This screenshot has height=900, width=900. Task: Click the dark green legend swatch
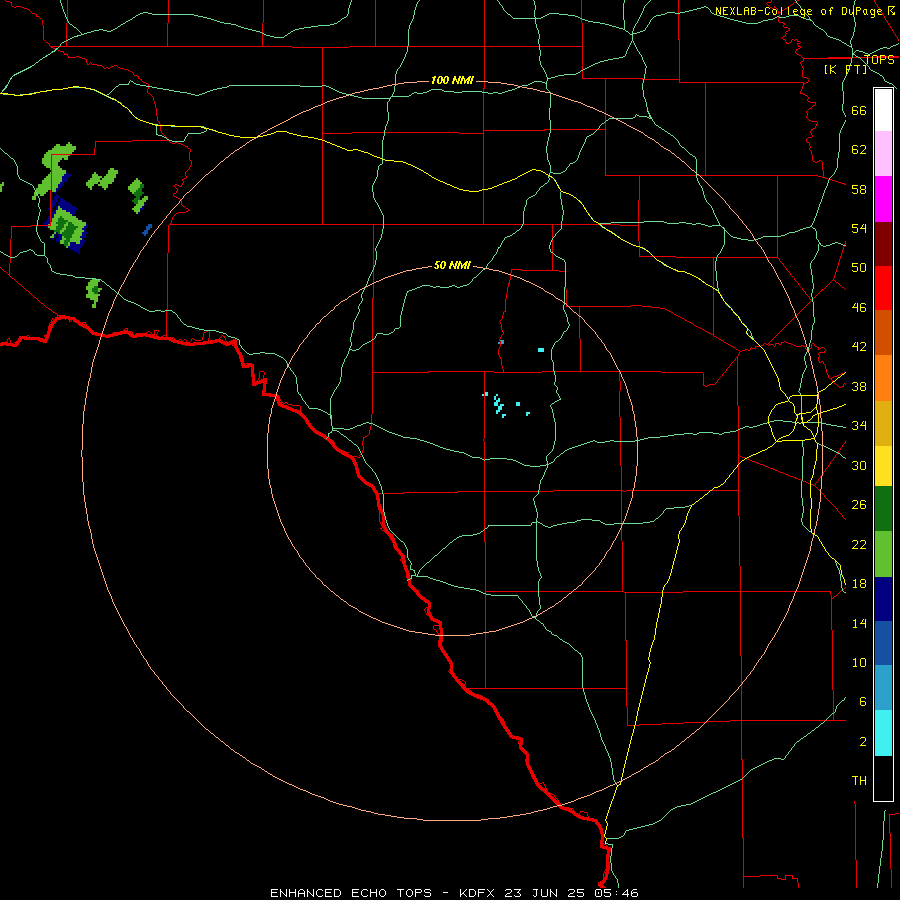click(x=883, y=509)
